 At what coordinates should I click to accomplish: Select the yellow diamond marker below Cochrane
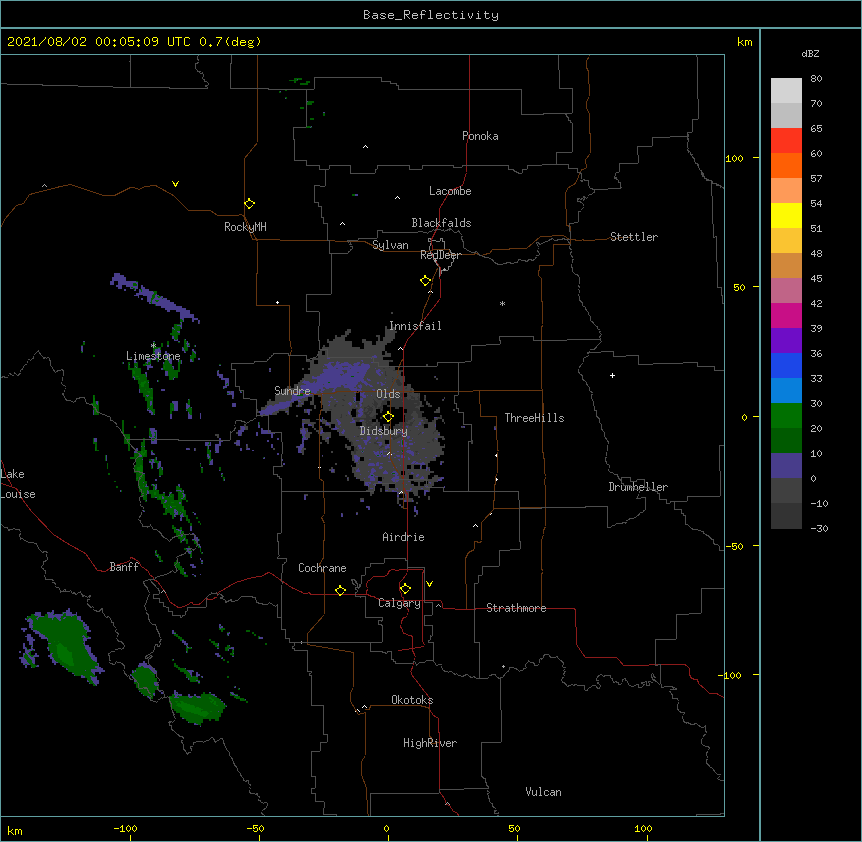point(340,590)
